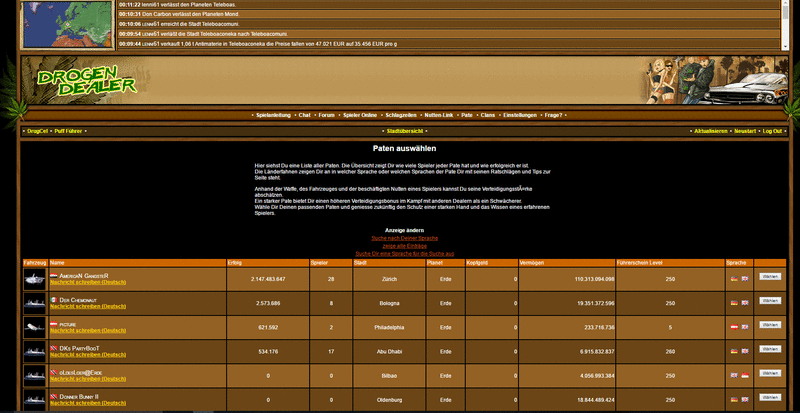Click the ship icon for DKs PartyBooT
Screen dimensions: 800x413
35,352
